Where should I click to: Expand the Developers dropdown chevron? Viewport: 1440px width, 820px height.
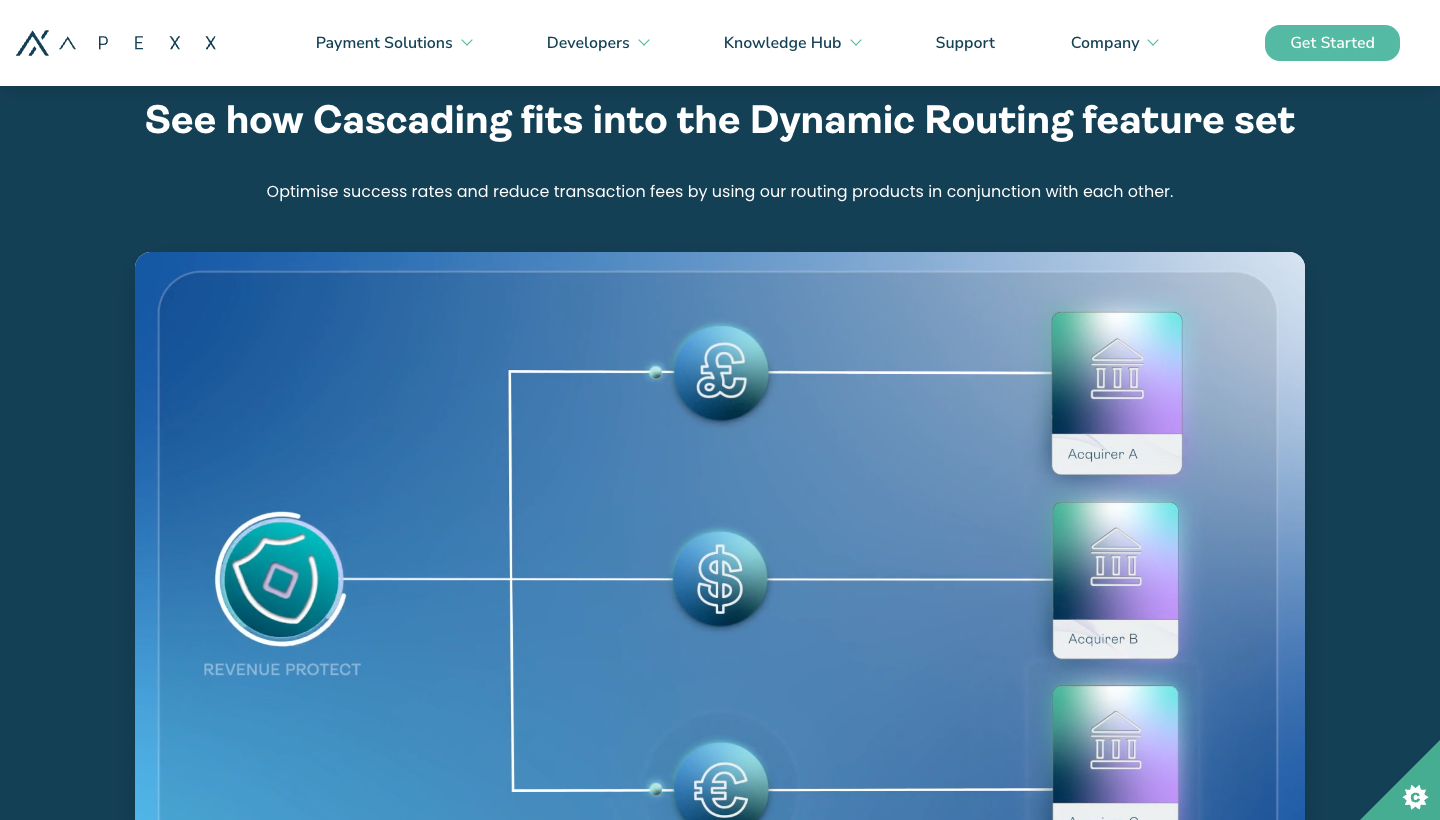(x=644, y=43)
